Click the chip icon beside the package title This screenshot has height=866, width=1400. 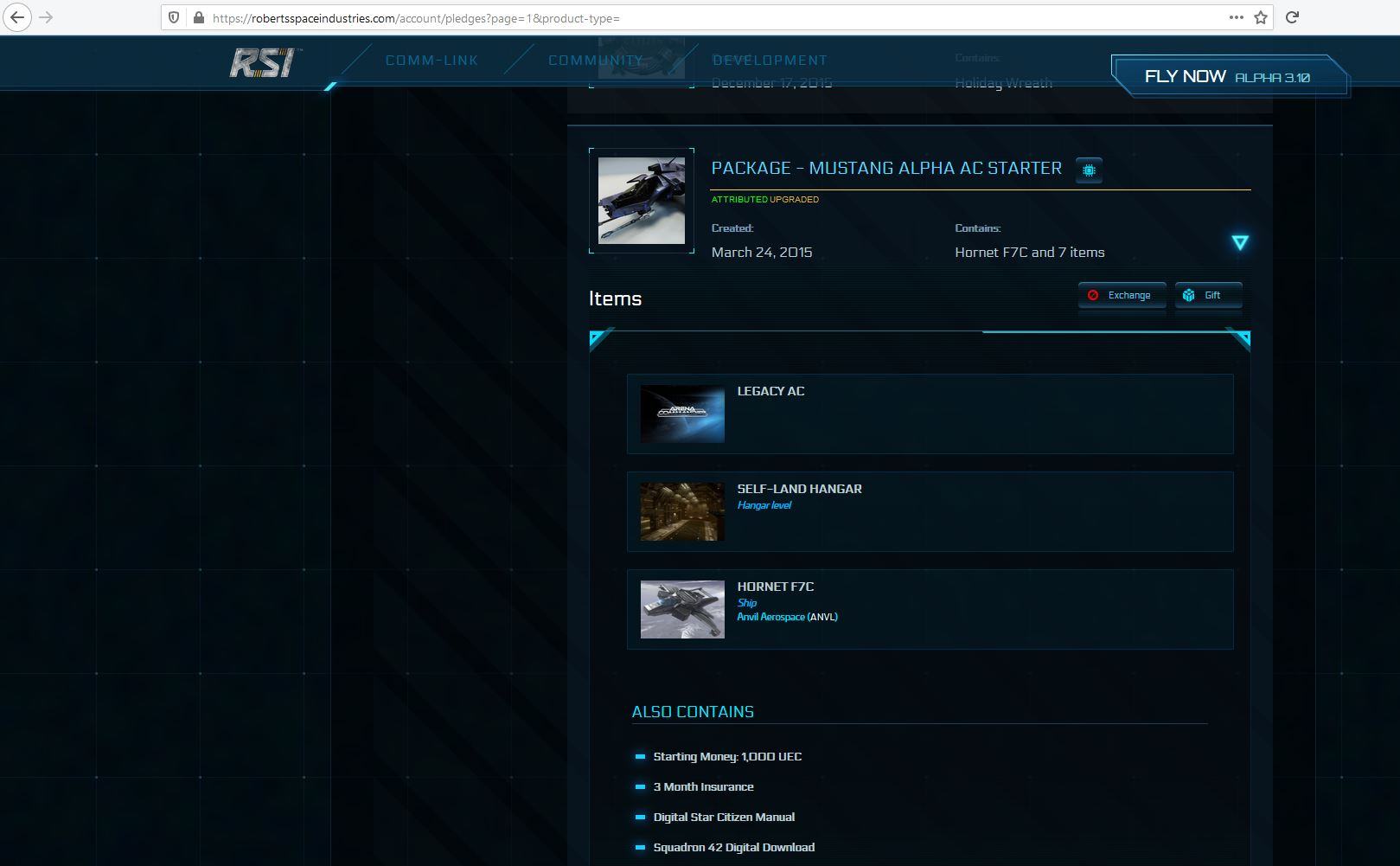tap(1089, 170)
